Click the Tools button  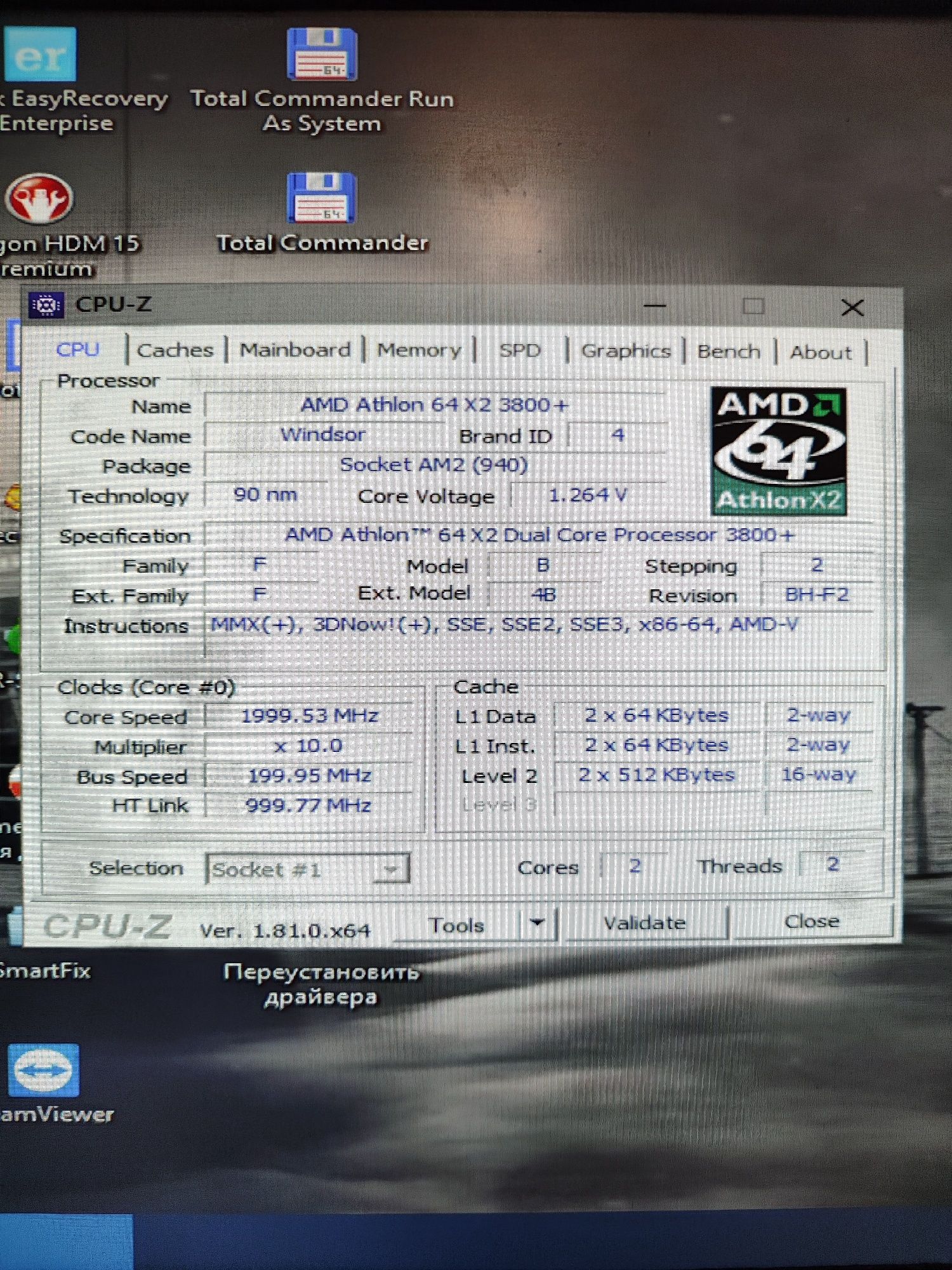point(457,925)
